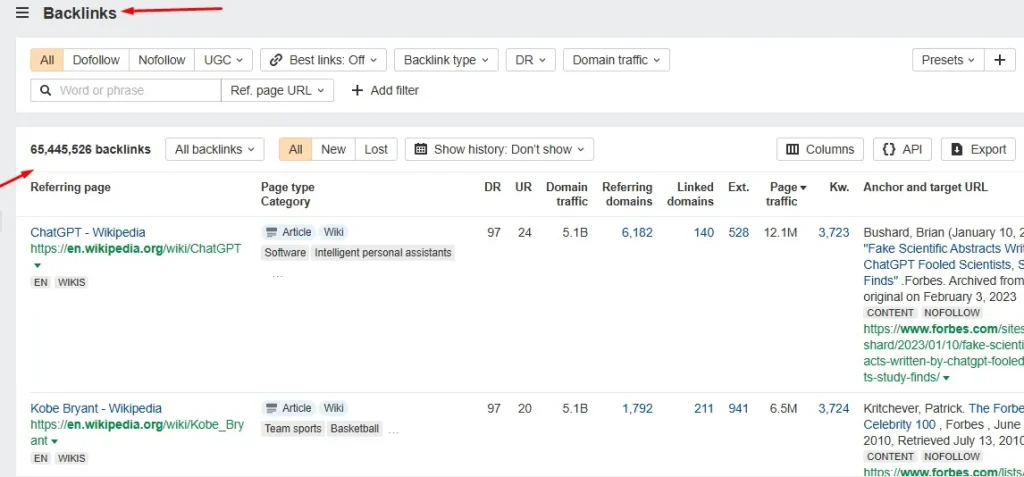Sort by the Page traffic column

[x=787, y=194]
